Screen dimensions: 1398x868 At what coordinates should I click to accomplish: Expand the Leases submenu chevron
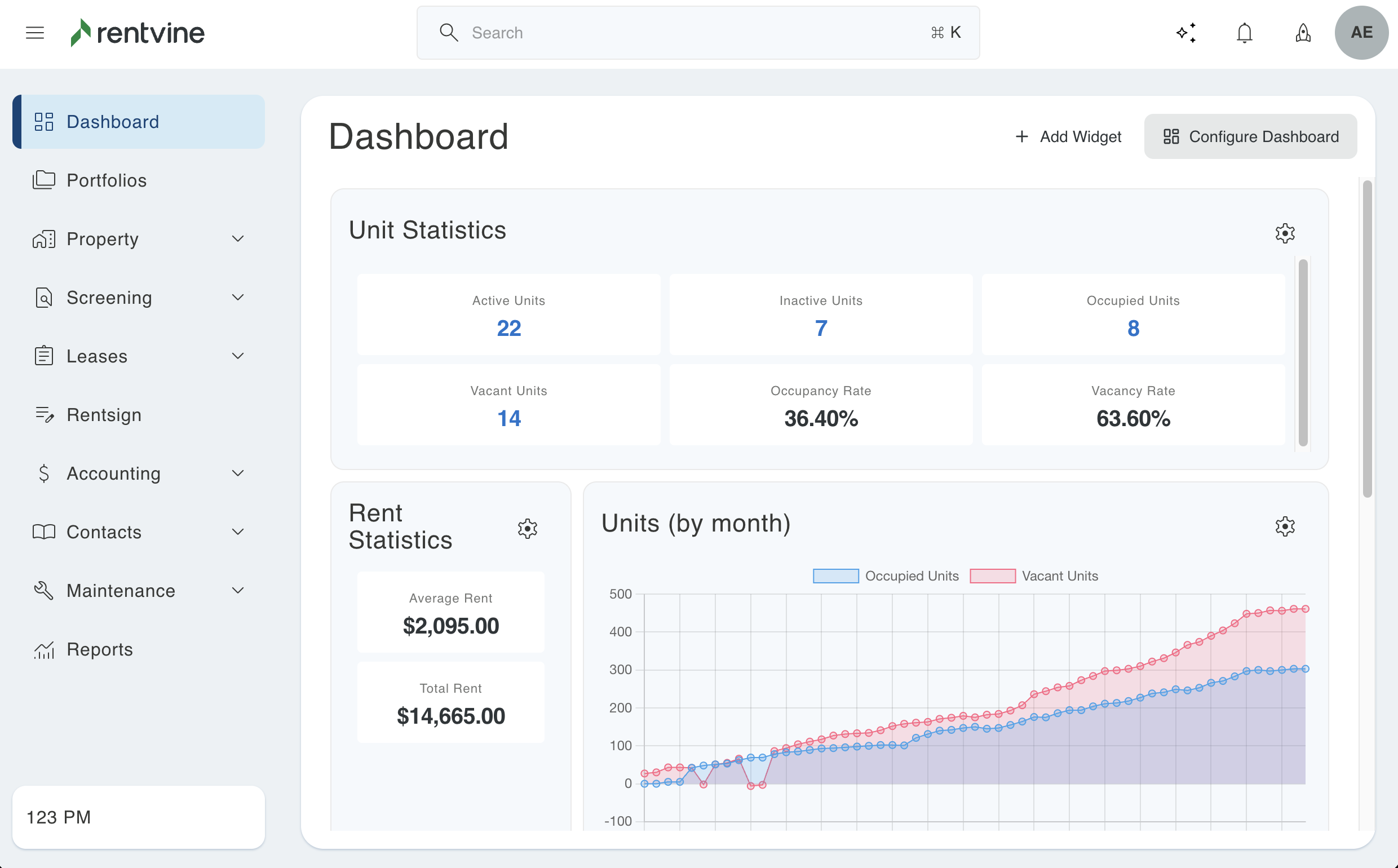[x=238, y=356]
